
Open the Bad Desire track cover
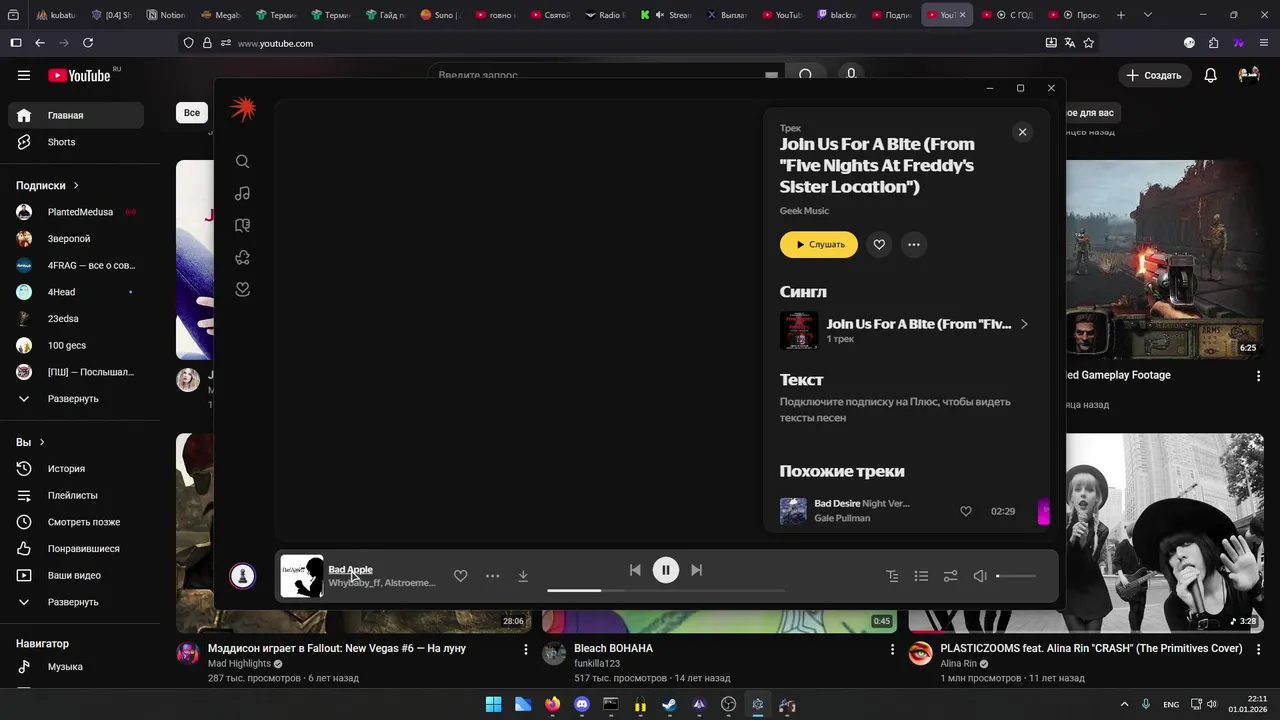793,511
